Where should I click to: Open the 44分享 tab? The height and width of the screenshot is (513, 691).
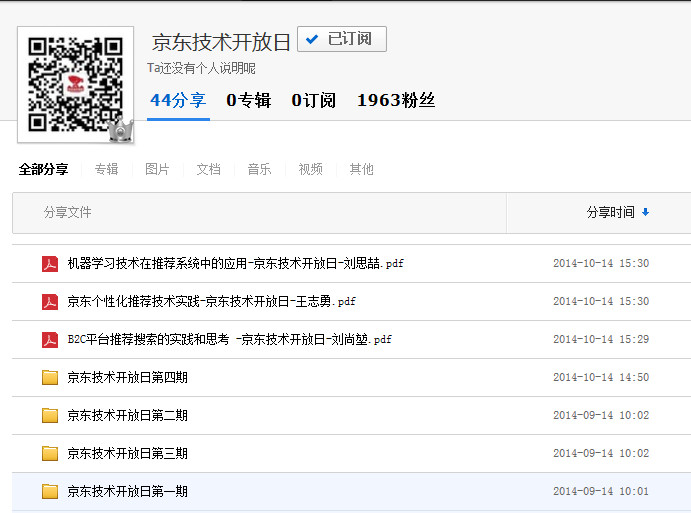tap(178, 100)
